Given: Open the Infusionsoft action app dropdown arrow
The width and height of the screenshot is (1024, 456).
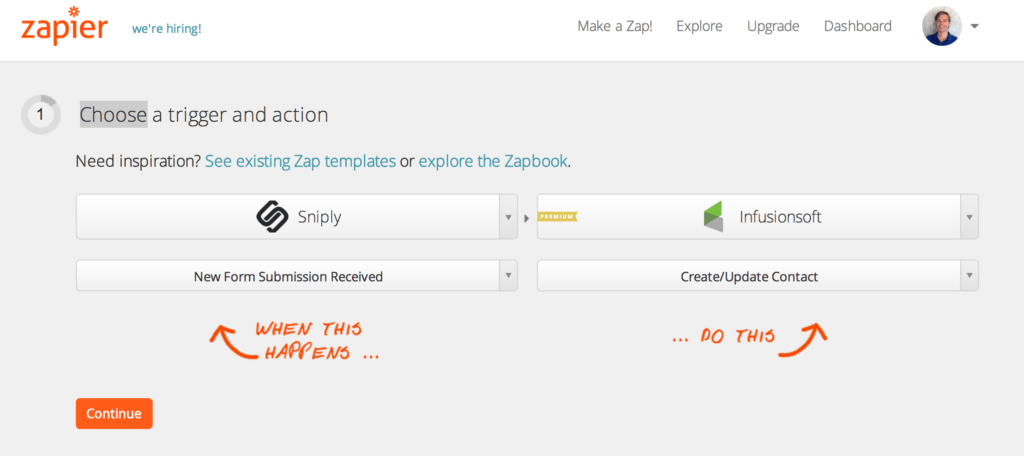Looking at the screenshot, I should [x=968, y=216].
